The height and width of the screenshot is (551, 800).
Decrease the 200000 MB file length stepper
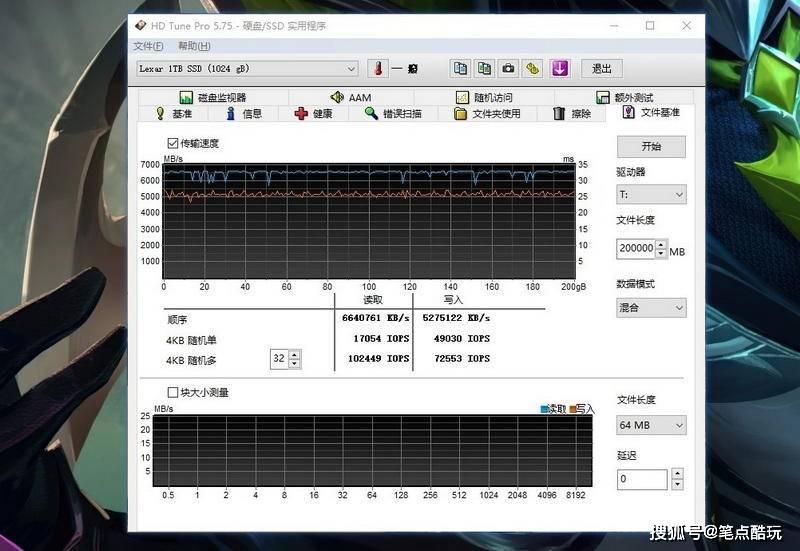pyautogui.click(x=661, y=253)
